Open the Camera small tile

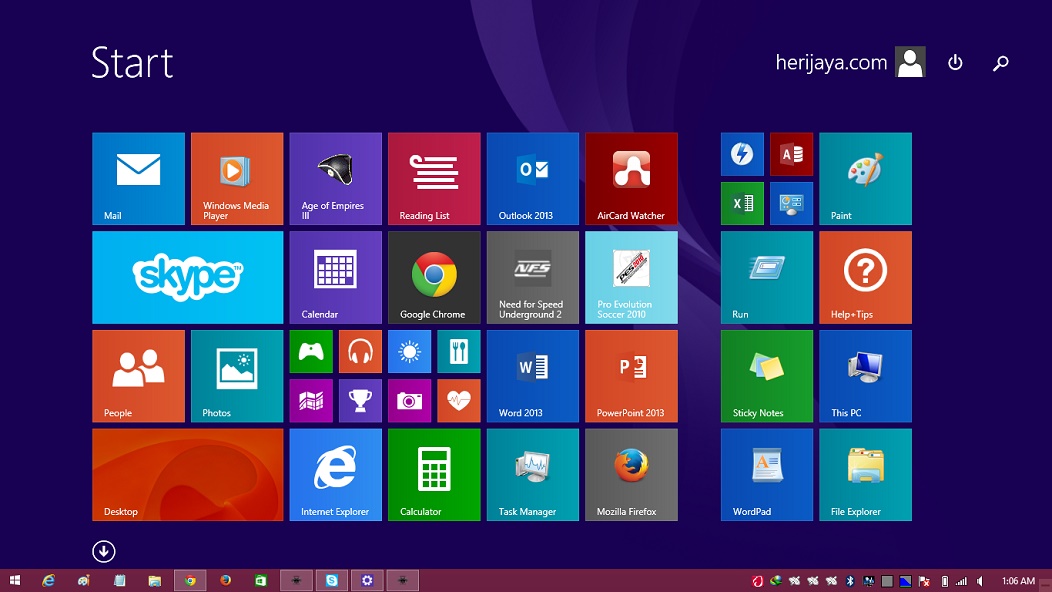(x=409, y=400)
